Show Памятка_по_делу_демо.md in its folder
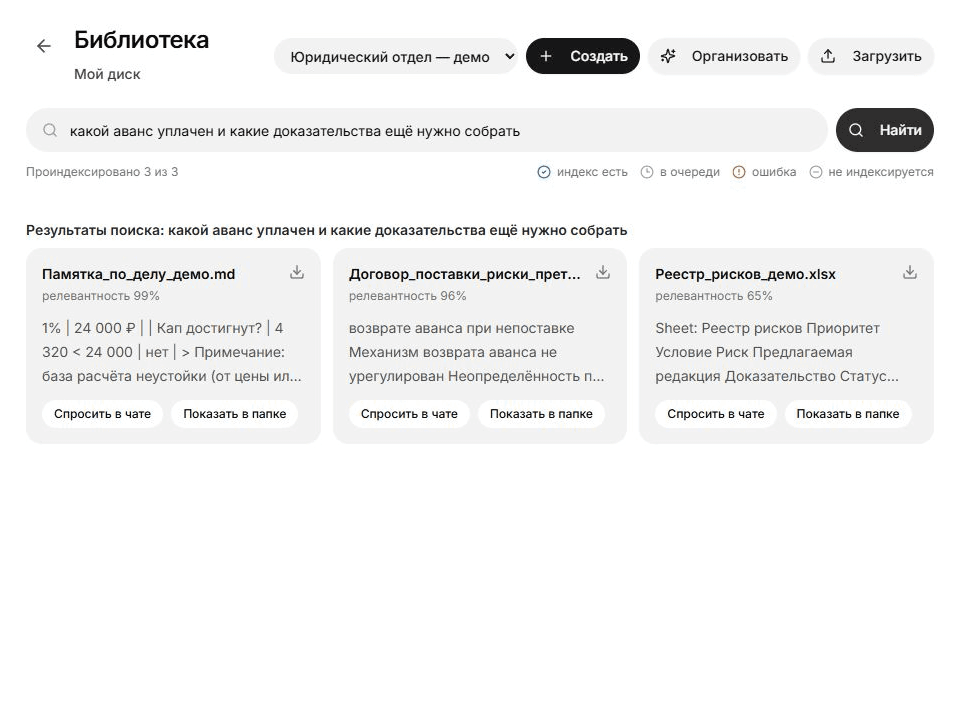The width and height of the screenshot is (970, 720). click(x=234, y=414)
